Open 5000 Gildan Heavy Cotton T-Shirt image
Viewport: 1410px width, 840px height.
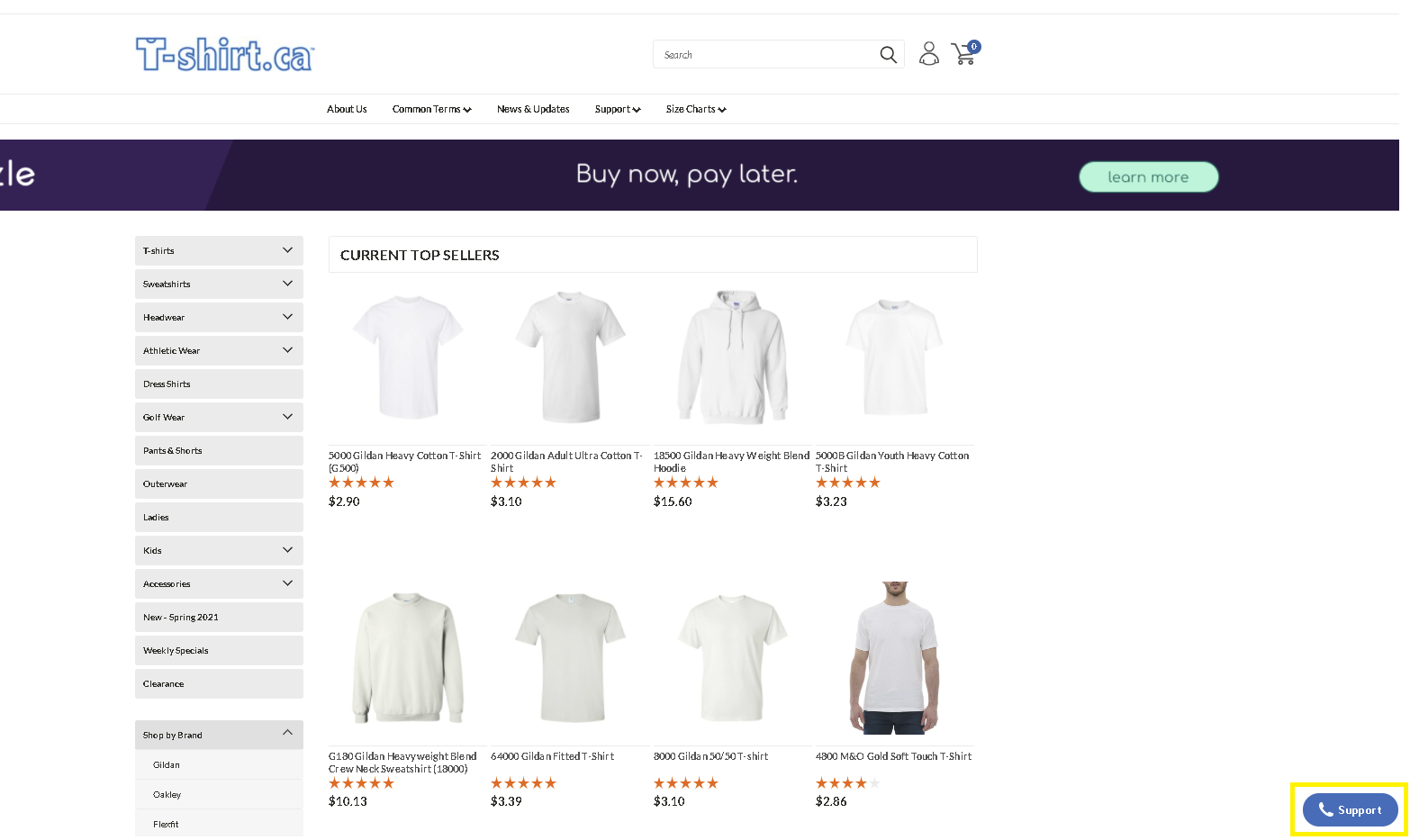click(407, 357)
